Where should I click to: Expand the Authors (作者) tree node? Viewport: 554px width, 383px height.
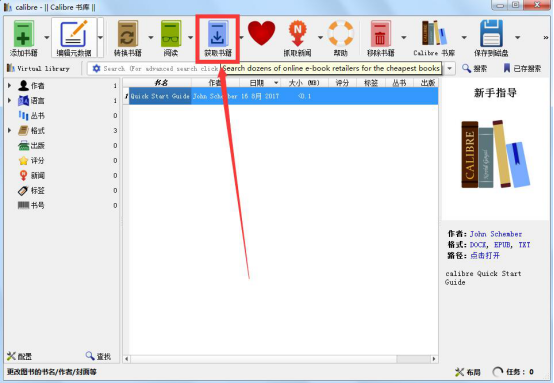coord(10,86)
